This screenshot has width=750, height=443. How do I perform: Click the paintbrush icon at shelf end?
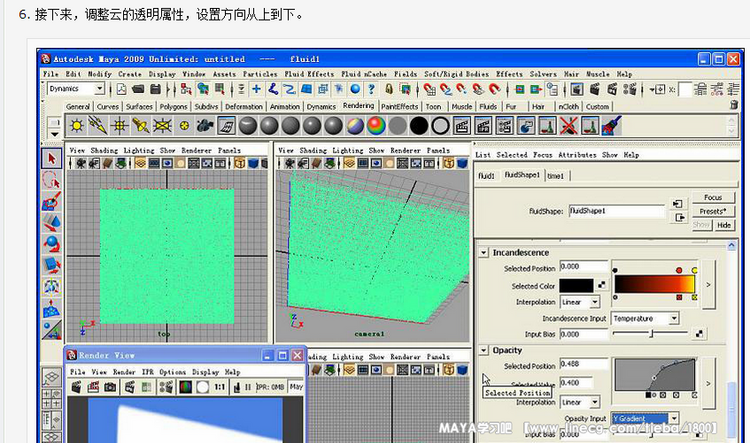click(x=611, y=126)
